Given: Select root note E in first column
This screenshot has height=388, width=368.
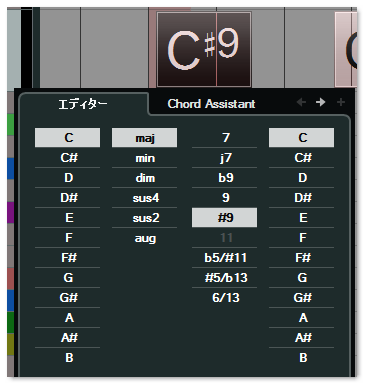Looking at the screenshot, I should coord(67,218).
